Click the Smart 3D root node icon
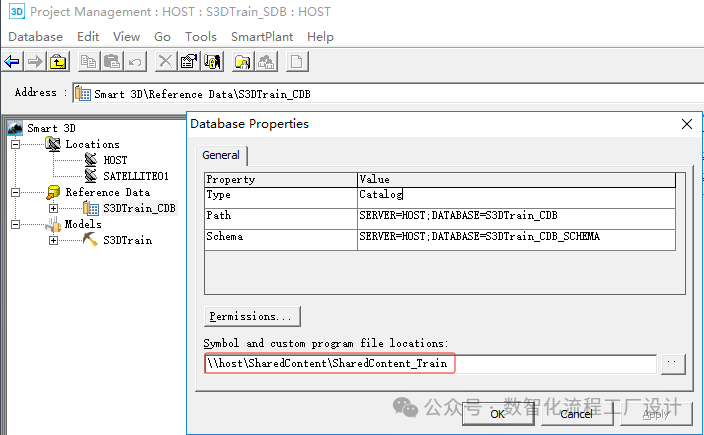This screenshot has width=704, height=435. tap(15, 128)
